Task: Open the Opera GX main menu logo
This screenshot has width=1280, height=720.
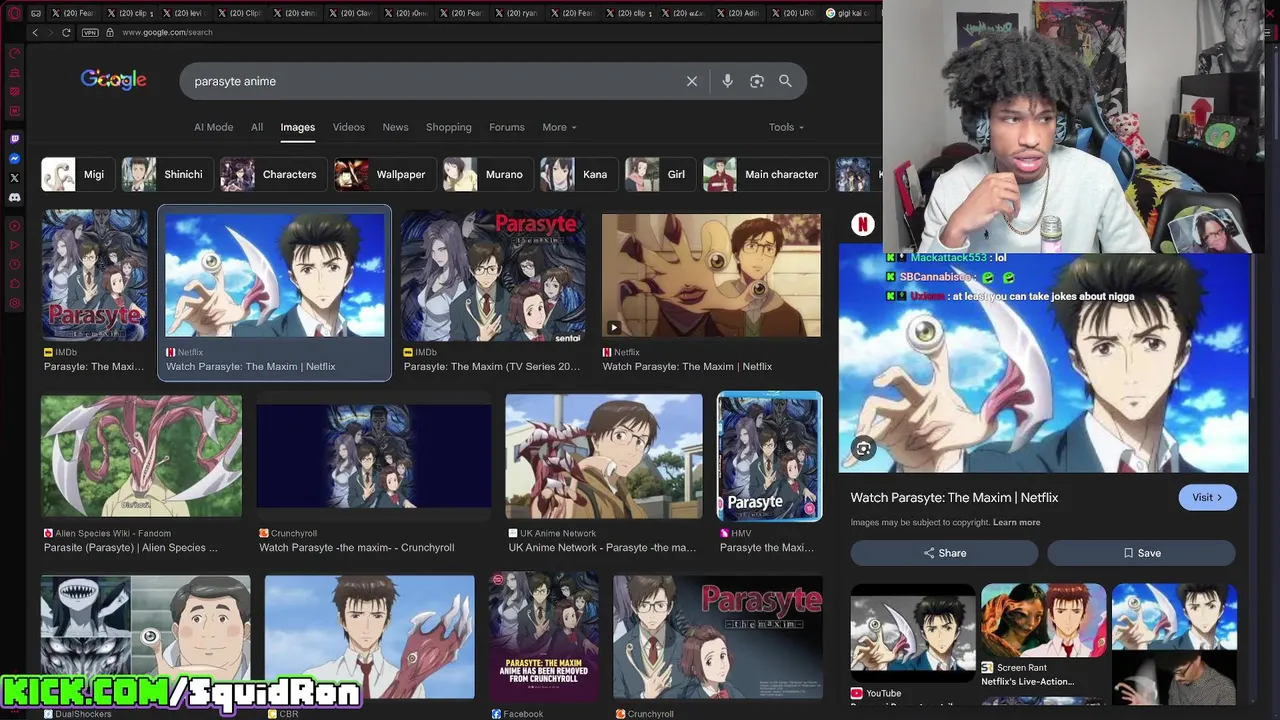Action: (x=14, y=13)
